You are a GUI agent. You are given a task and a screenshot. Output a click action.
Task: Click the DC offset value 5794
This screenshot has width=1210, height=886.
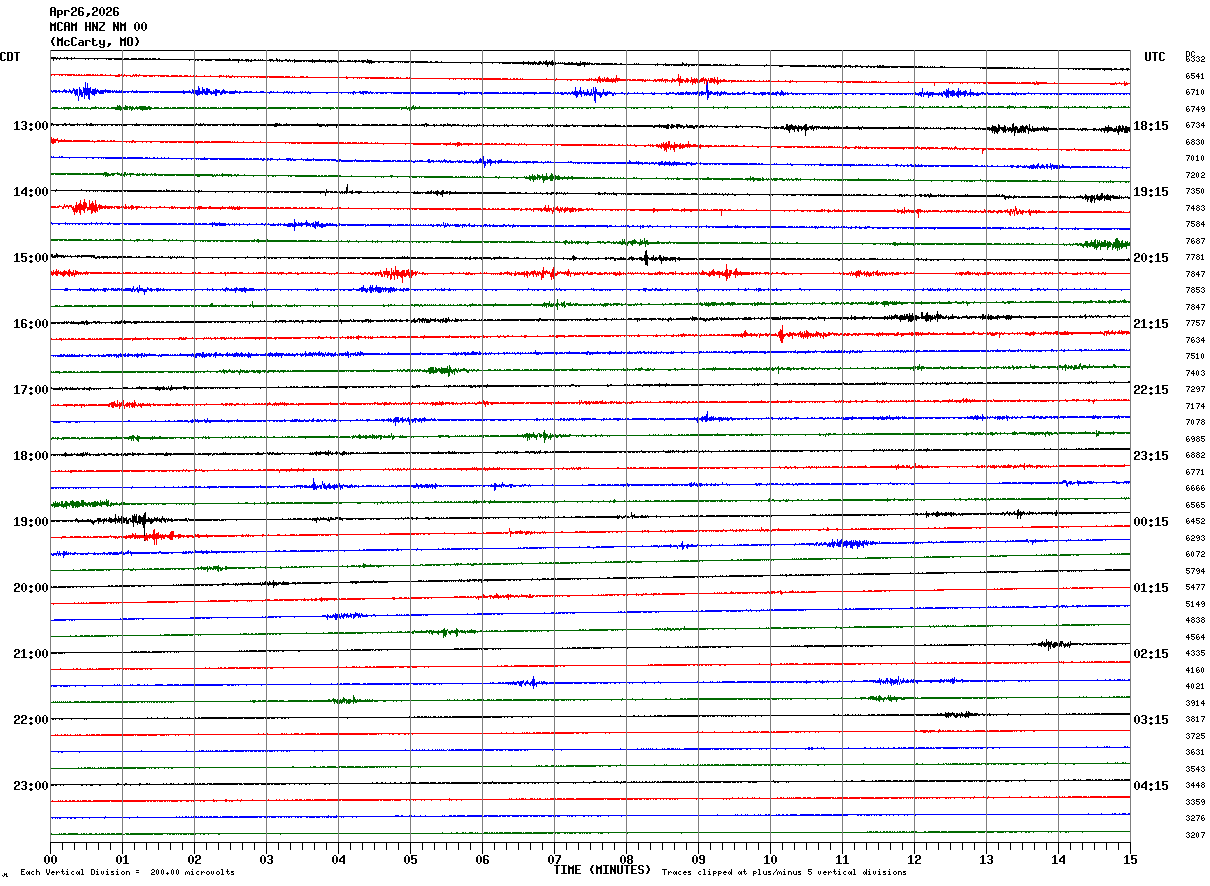[x=1195, y=571]
